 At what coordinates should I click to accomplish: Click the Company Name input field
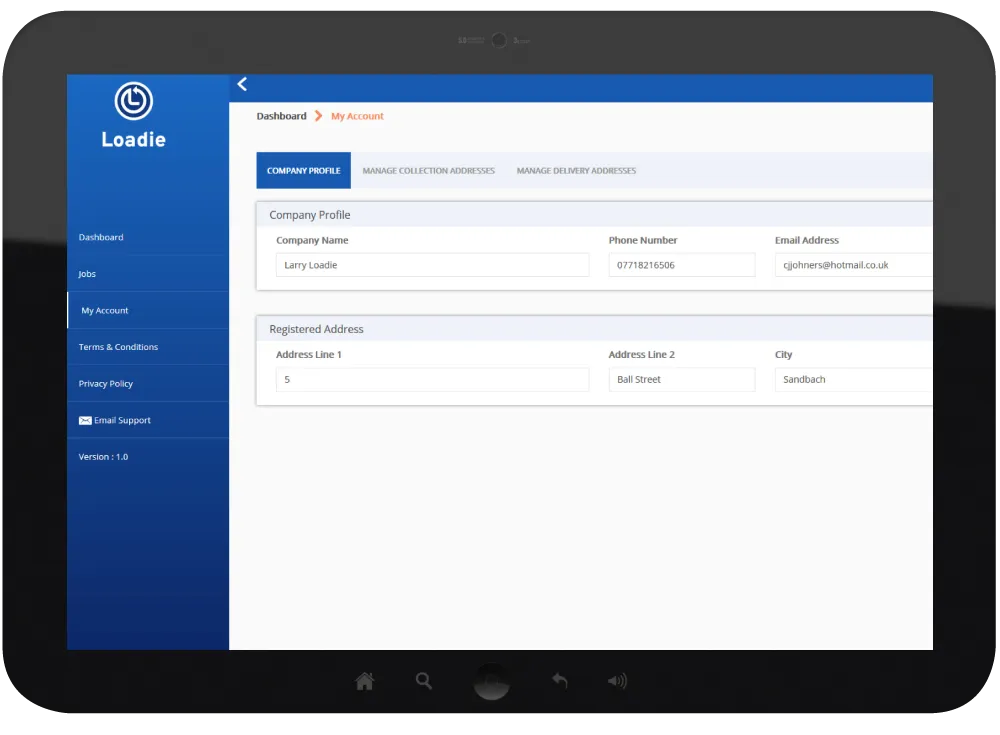pos(432,265)
